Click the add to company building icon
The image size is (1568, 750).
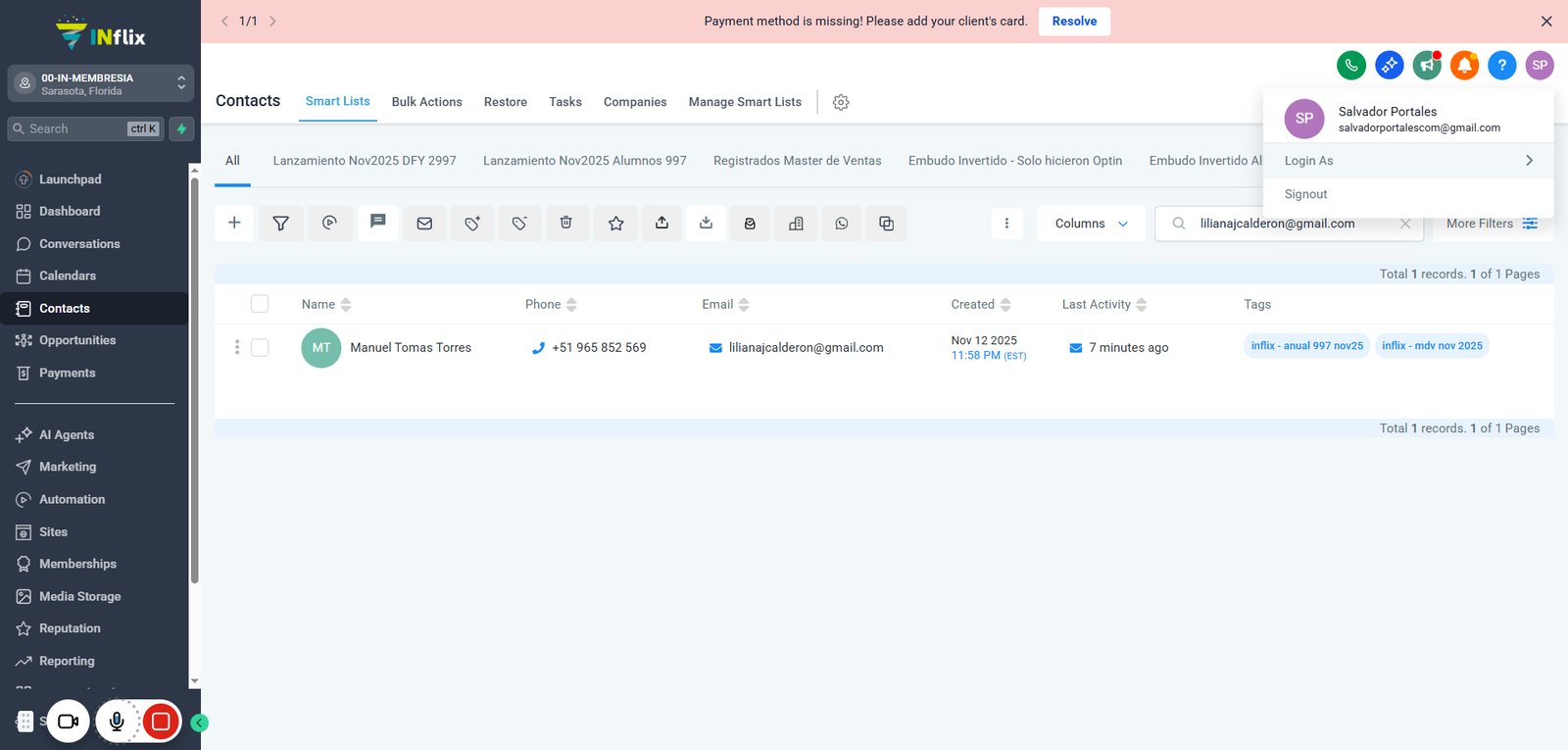click(x=796, y=224)
